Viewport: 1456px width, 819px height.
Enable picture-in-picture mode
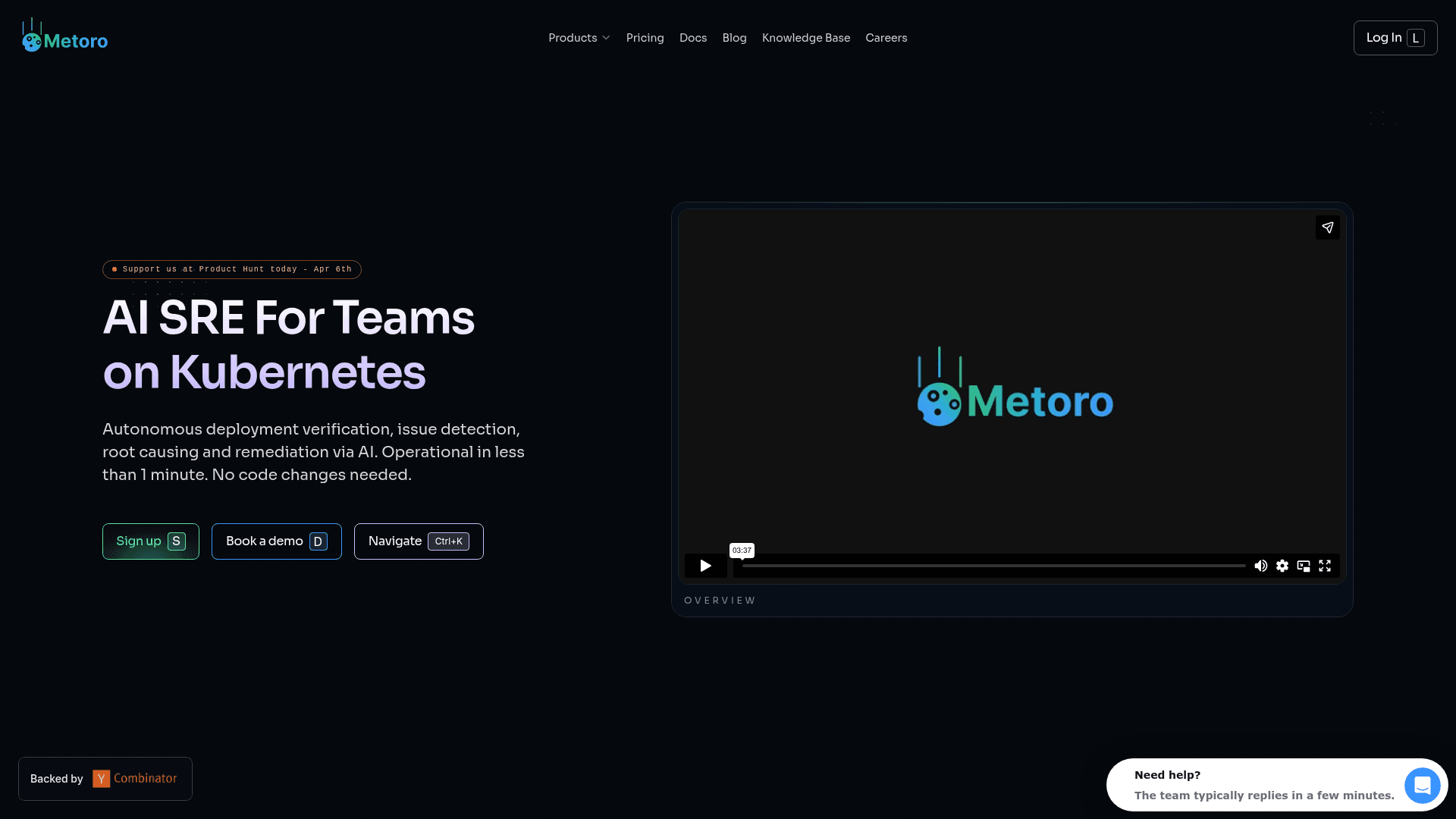(1304, 565)
